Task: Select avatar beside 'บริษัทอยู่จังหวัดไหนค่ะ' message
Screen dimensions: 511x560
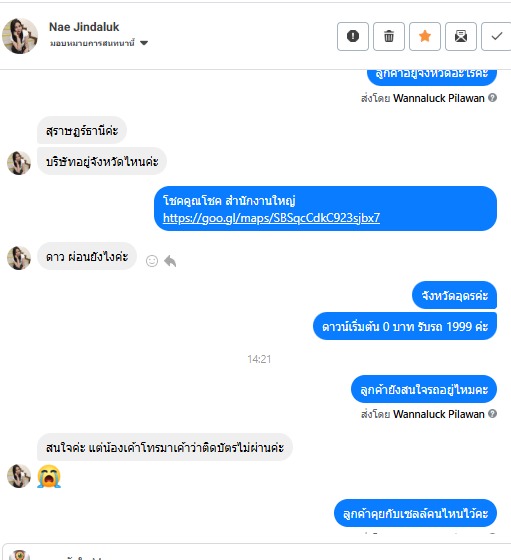Action: click(x=19, y=163)
